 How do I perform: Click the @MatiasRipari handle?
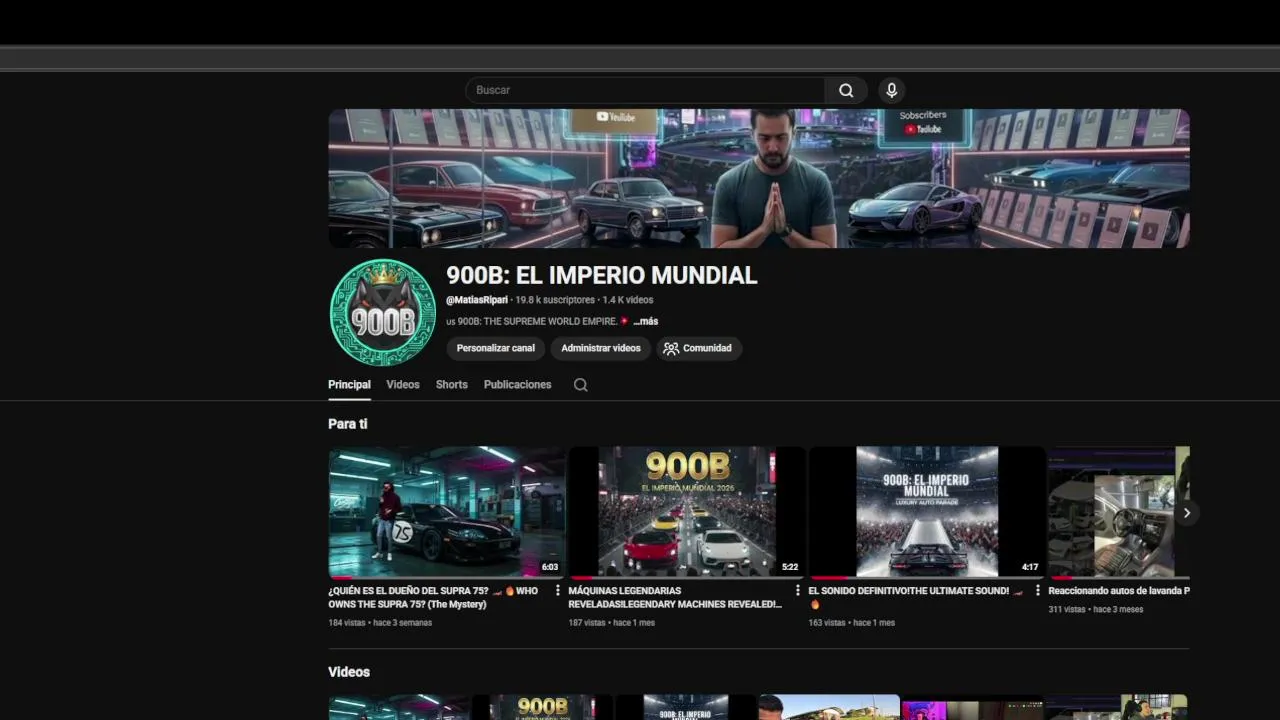(477, 300)
